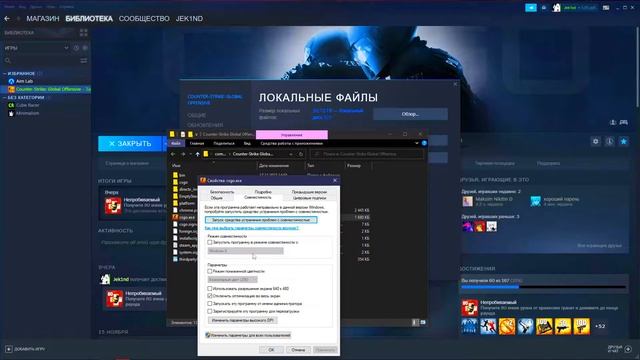
Task: Open Поделиться ribbon tab in Explorer
Action: tap(224, 143)
